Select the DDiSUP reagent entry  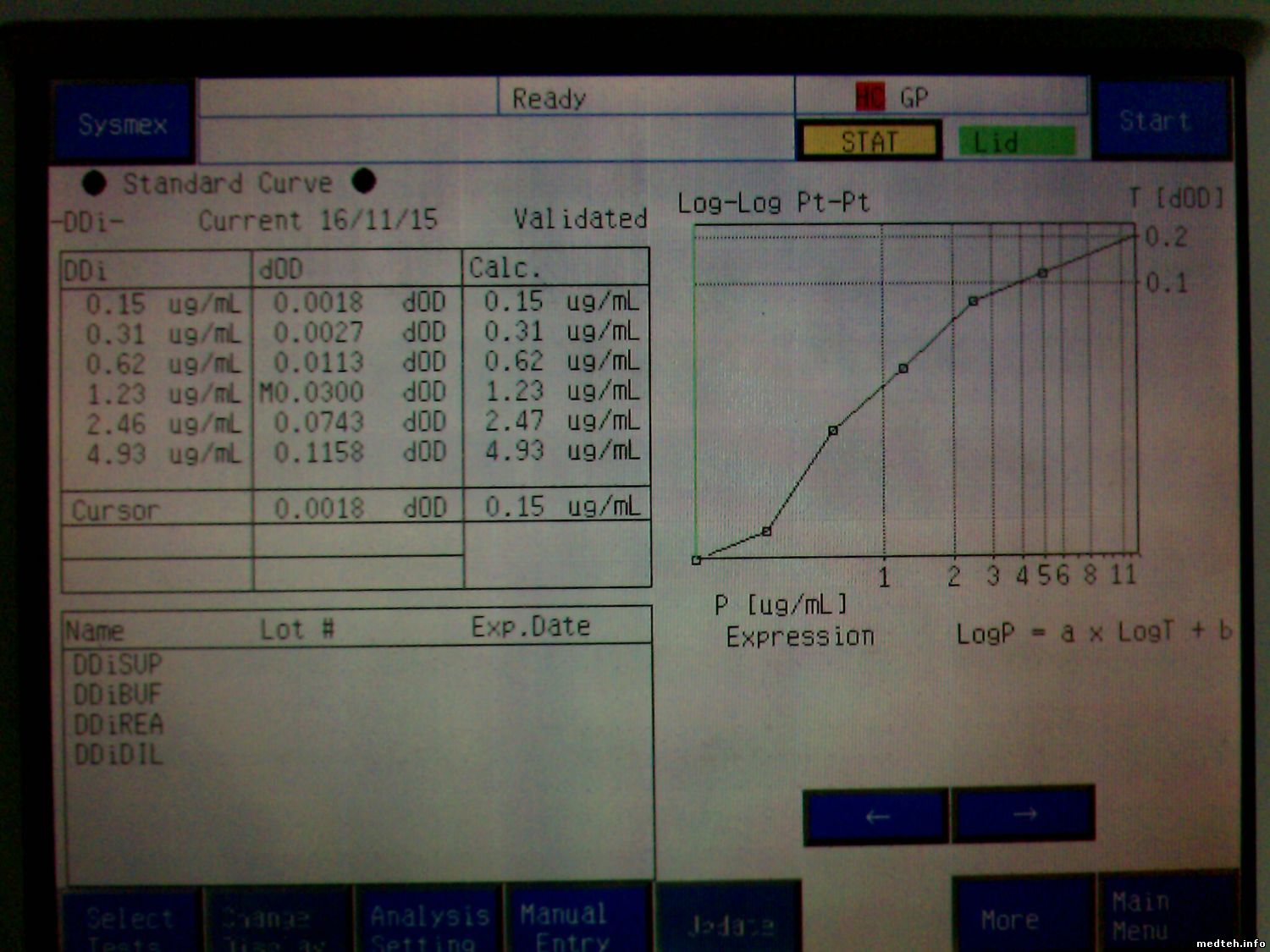(118, 665)
